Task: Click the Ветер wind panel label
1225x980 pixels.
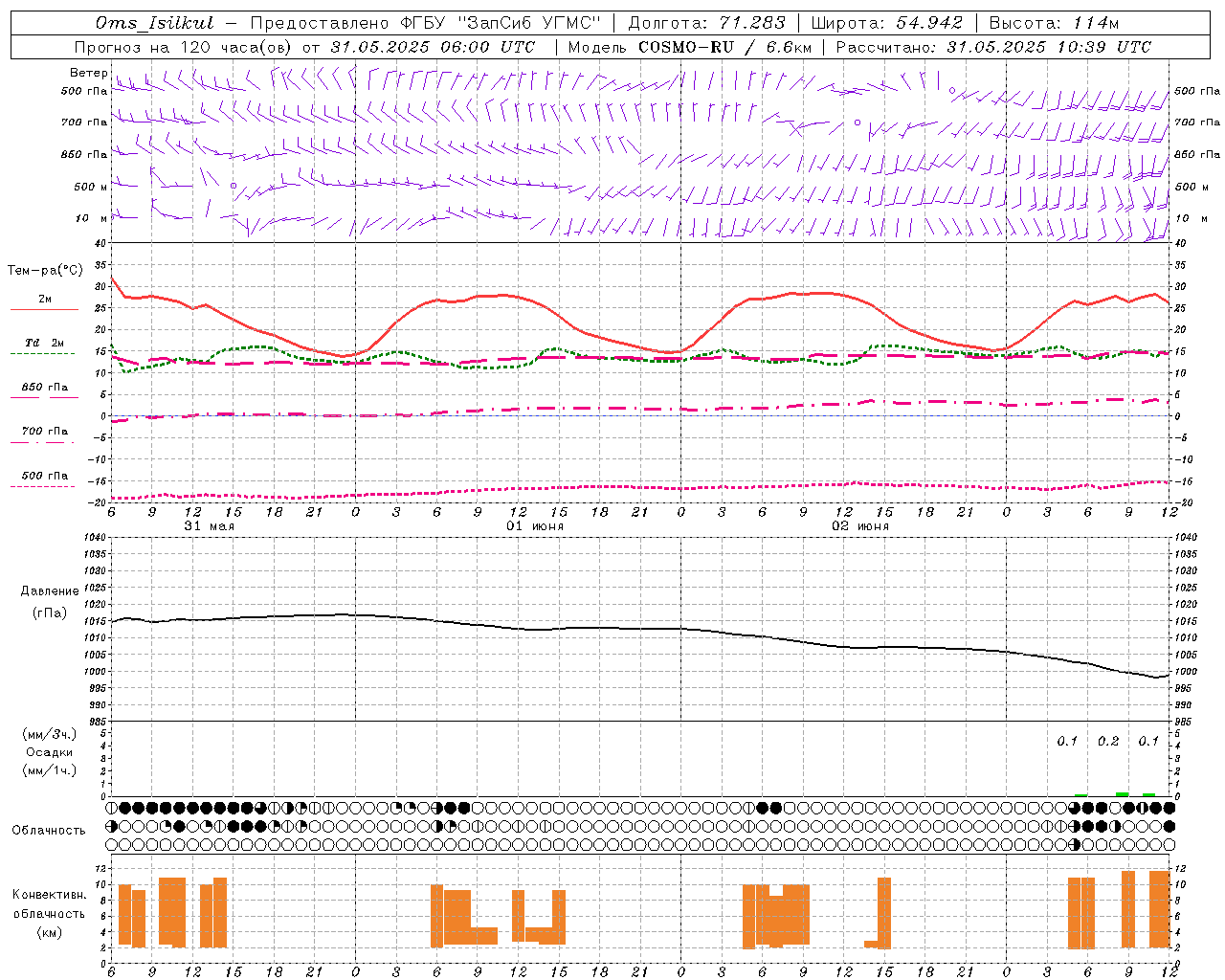Action: coord(88,73)
